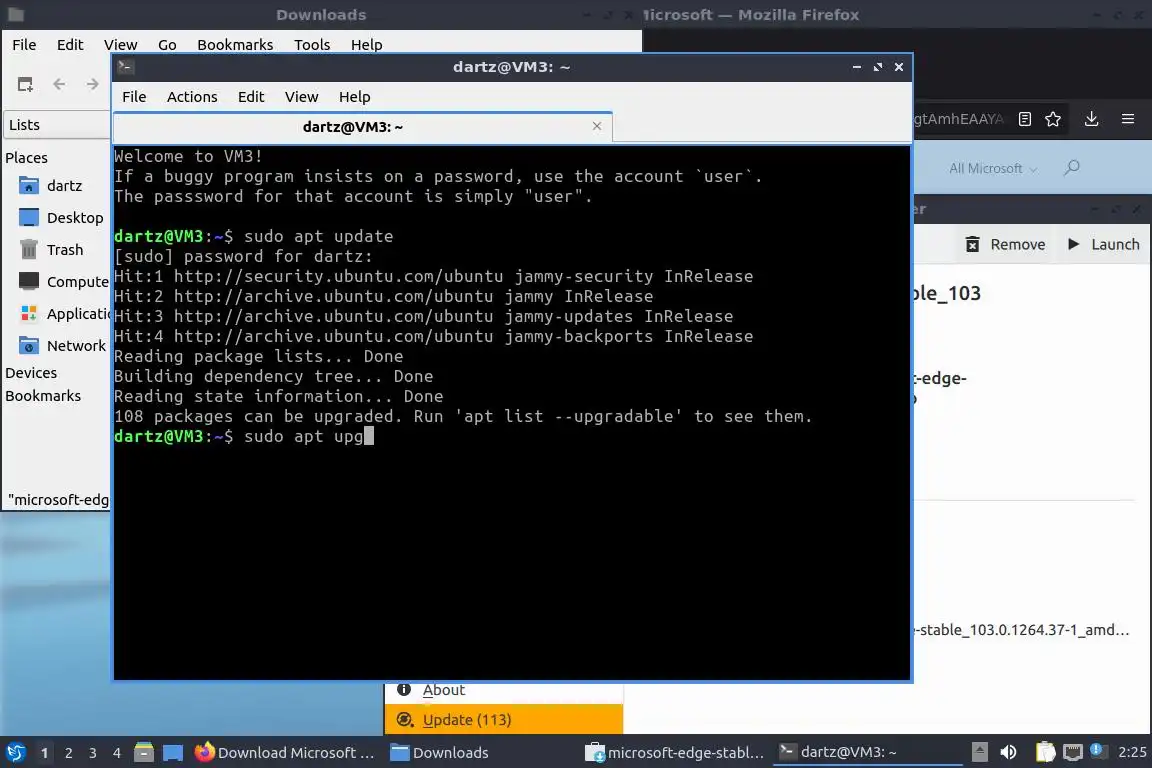Open Firefox hamburger application menu
Viewport: 1152px width, 768px height.
[x=1128, y=119]
